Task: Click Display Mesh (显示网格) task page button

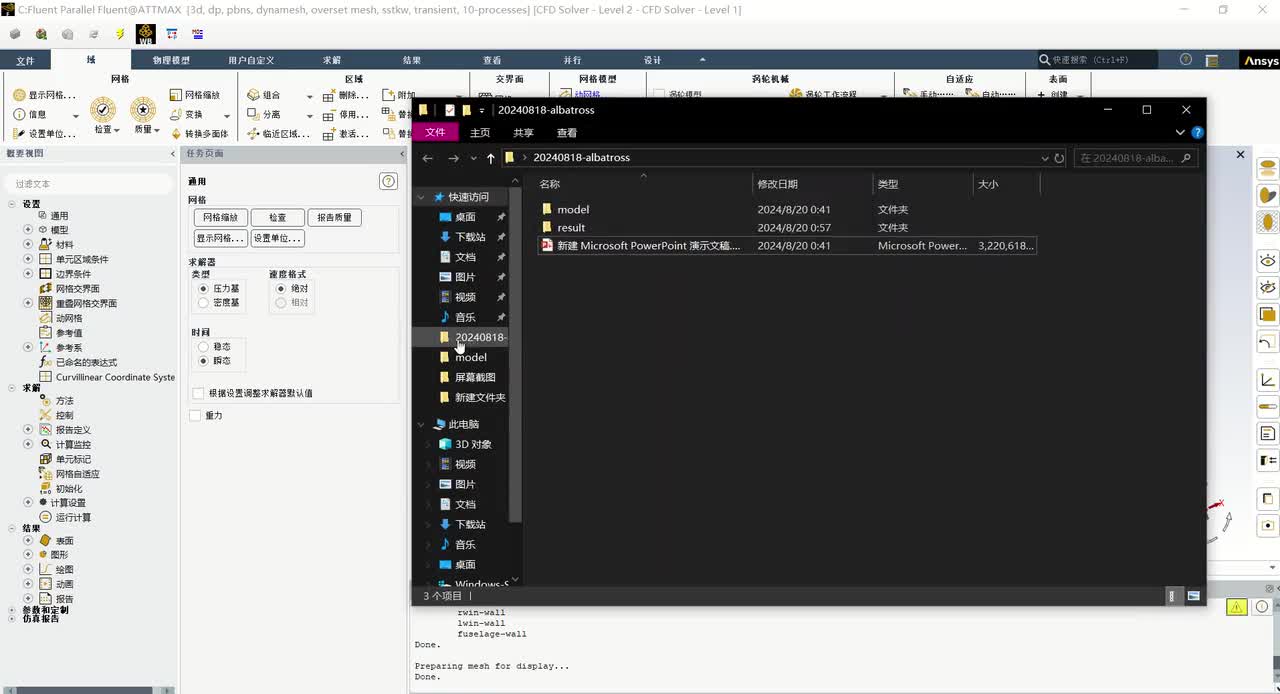Action: tap(220, 238)
